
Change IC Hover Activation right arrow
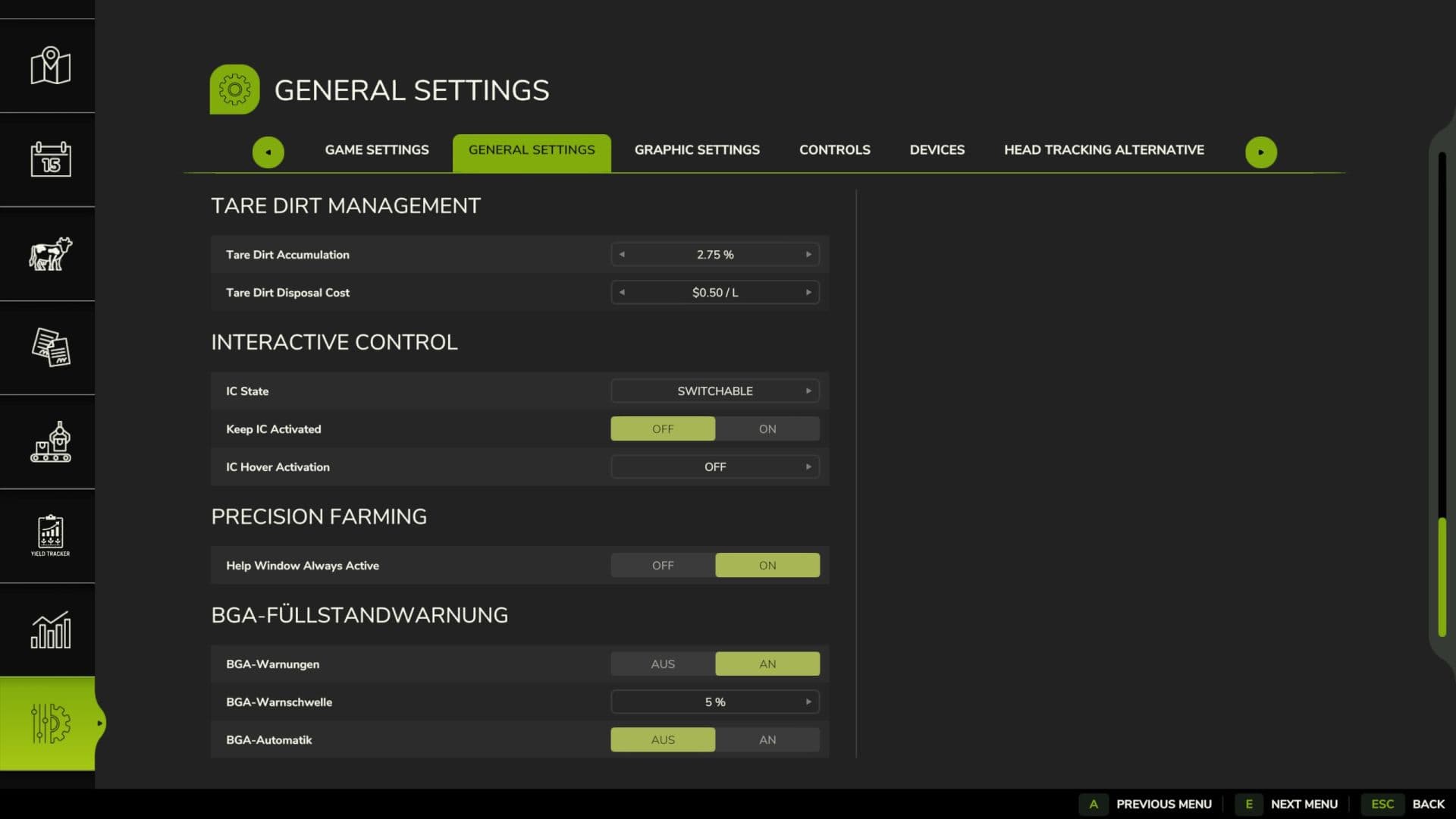(808, 467)
